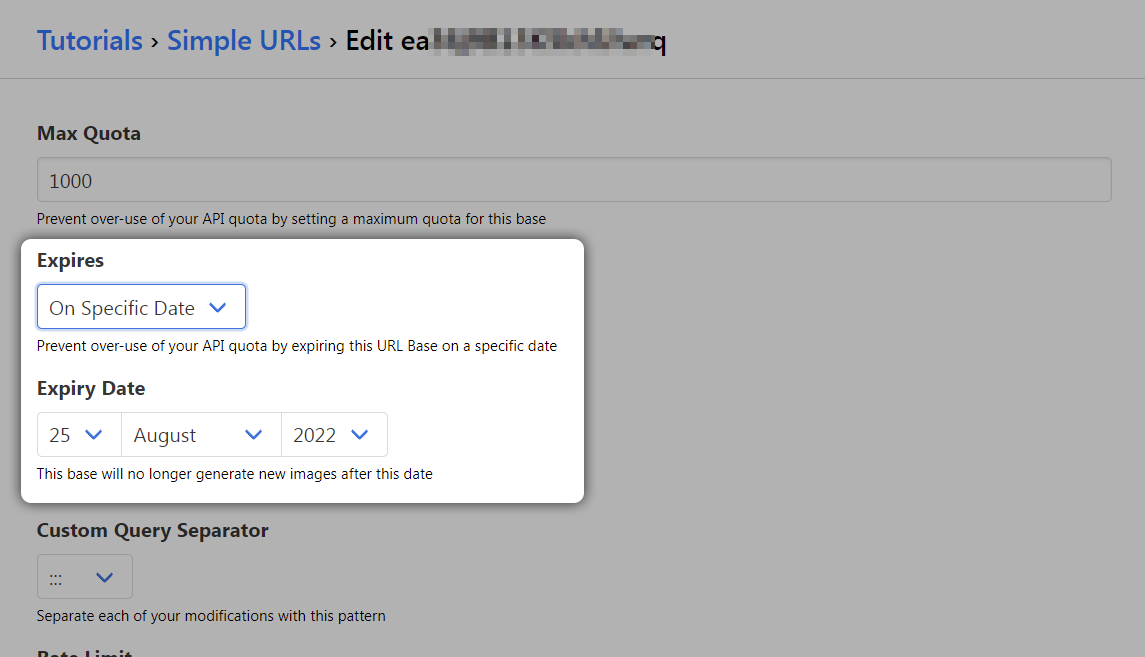Click the chevron beside August
The height and width of the screenshot is (657, 1145).
[254, 435]
